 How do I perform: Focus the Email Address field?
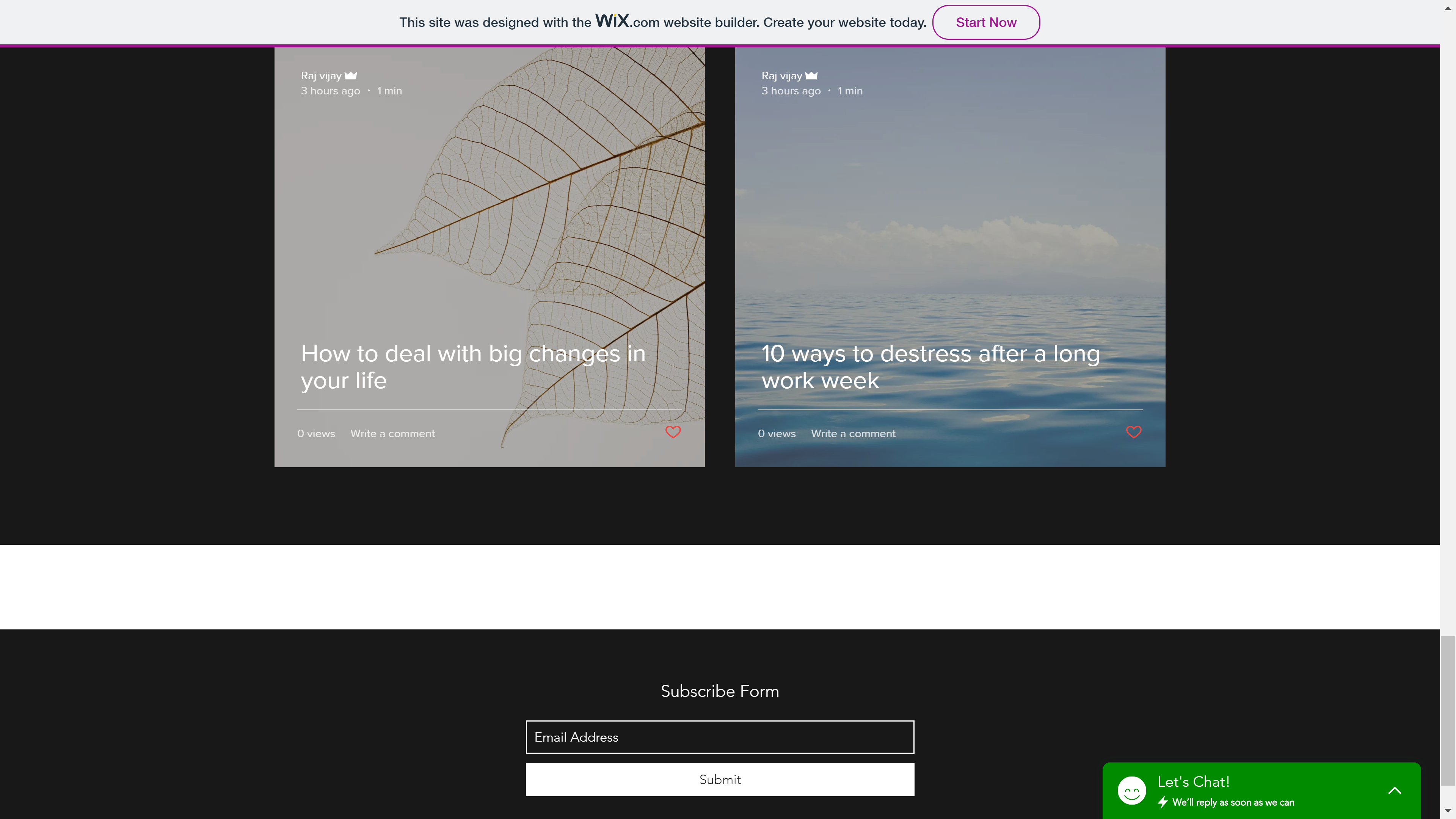[720, 737]
